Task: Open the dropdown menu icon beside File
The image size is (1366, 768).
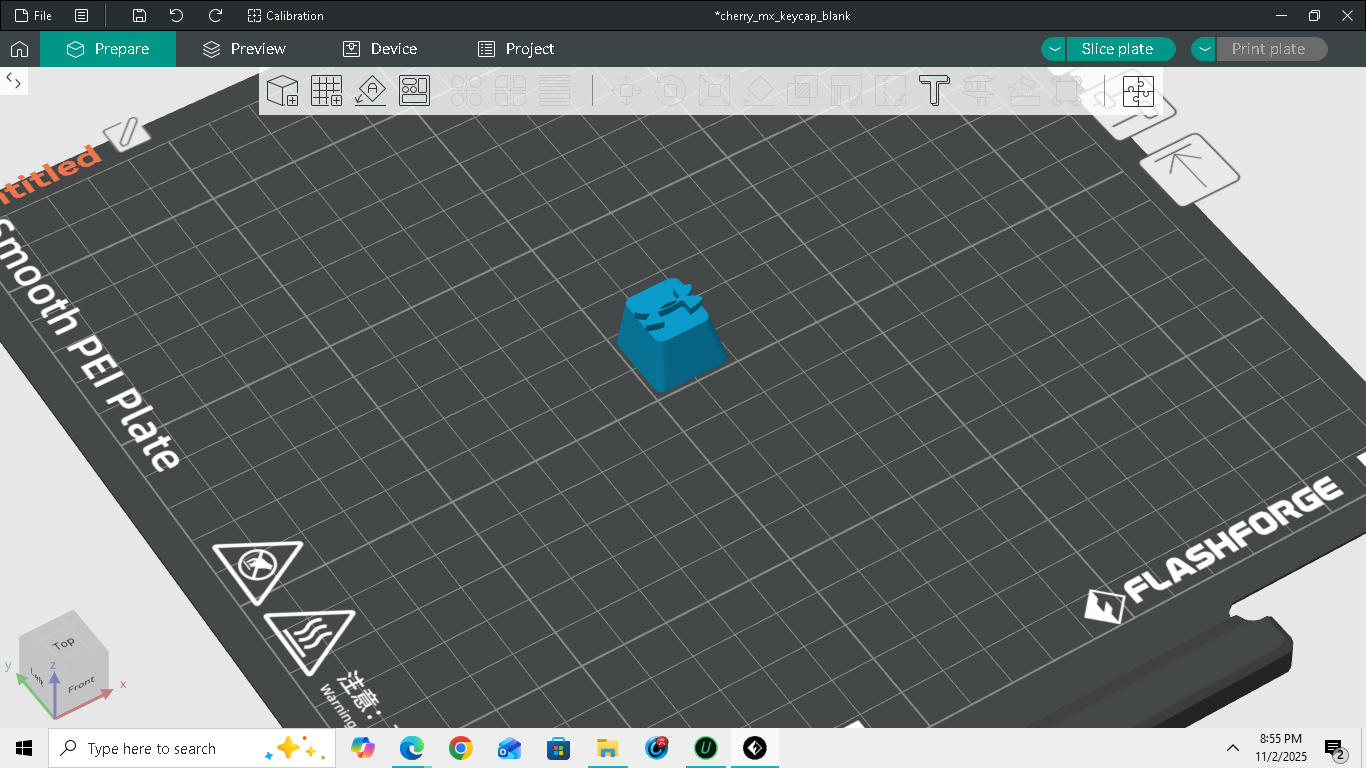Action: coord(82,16)
